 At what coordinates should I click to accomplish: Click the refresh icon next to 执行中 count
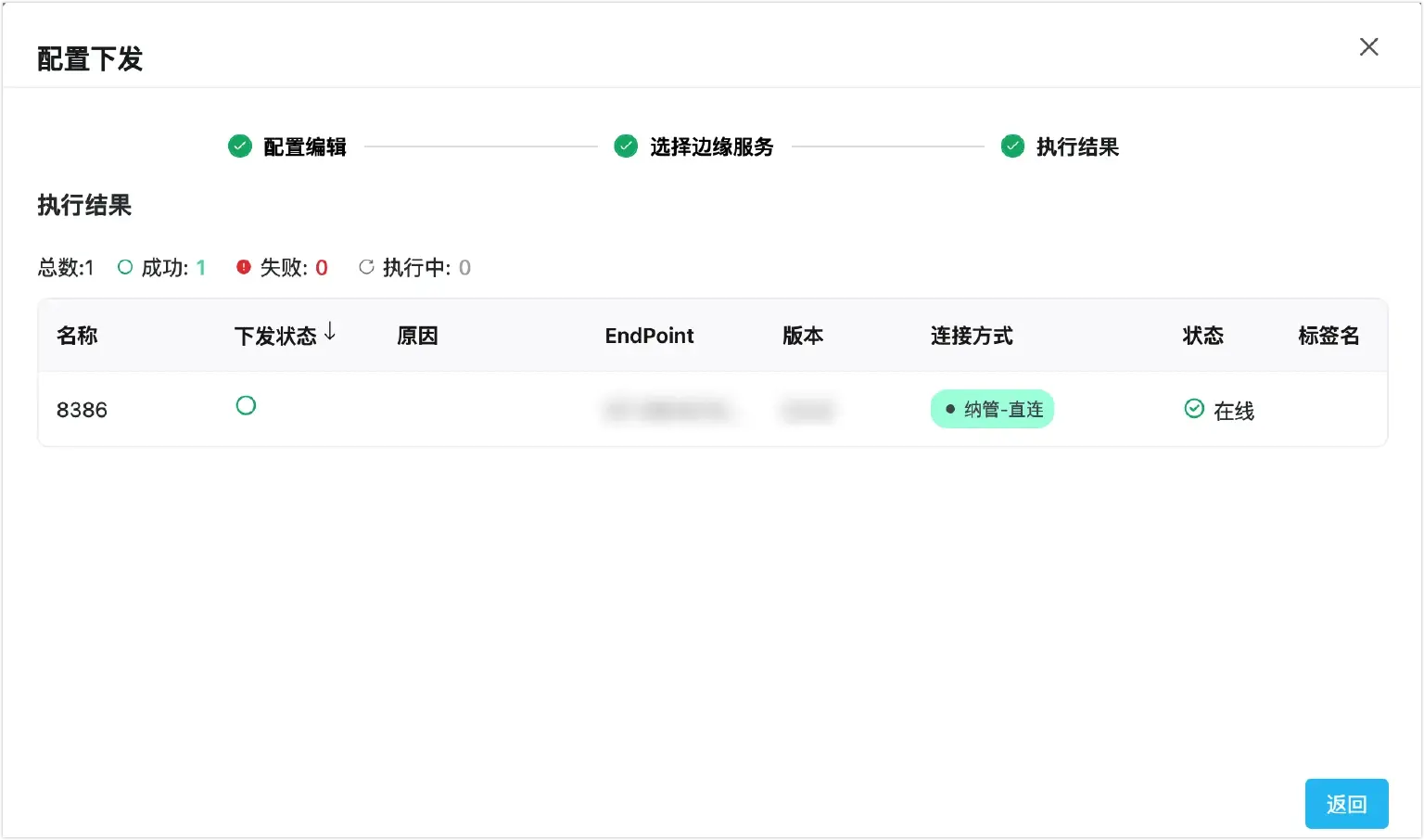coord(364,267)
